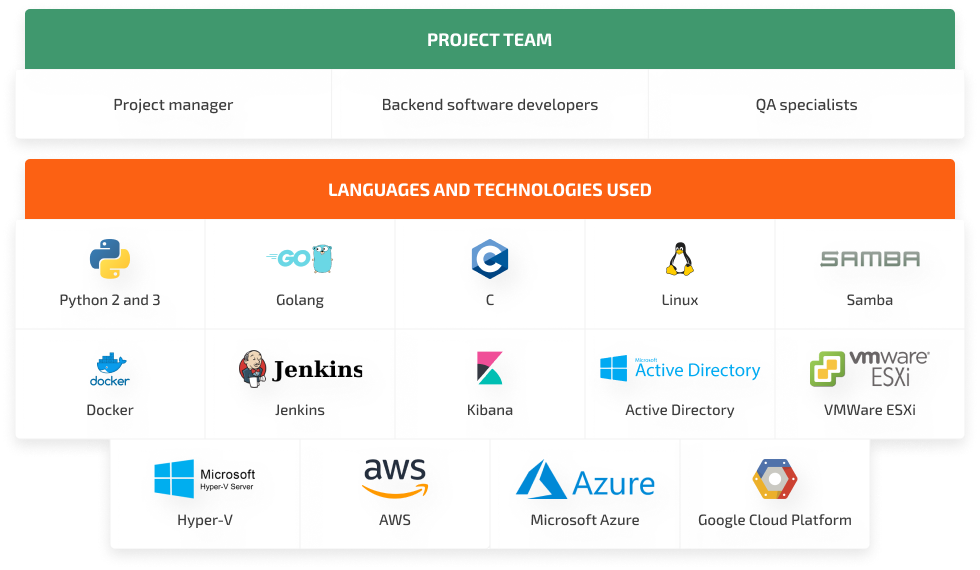Viewport: 980px width, 570px height.
Task: Click the Golang gopher logo
Action: click(300, 258)
